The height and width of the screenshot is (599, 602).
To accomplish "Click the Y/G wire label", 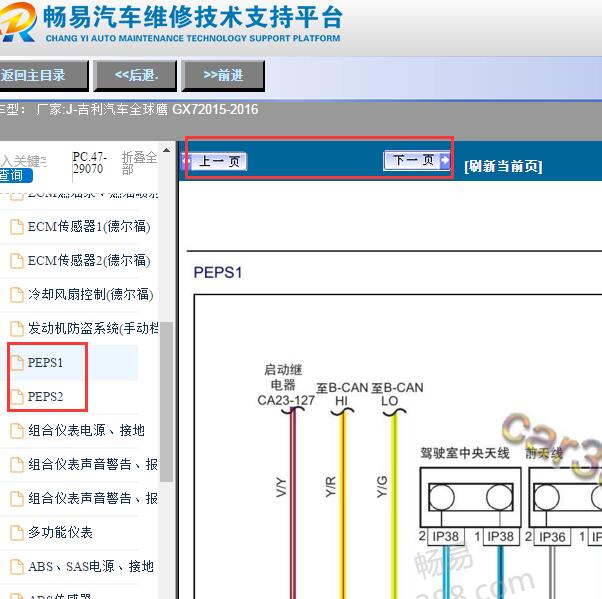I will point(382,487).
